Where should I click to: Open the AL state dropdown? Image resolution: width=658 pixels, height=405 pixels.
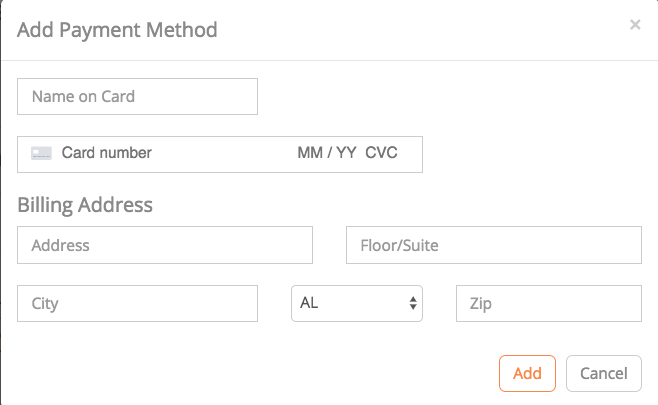[356, 304]
